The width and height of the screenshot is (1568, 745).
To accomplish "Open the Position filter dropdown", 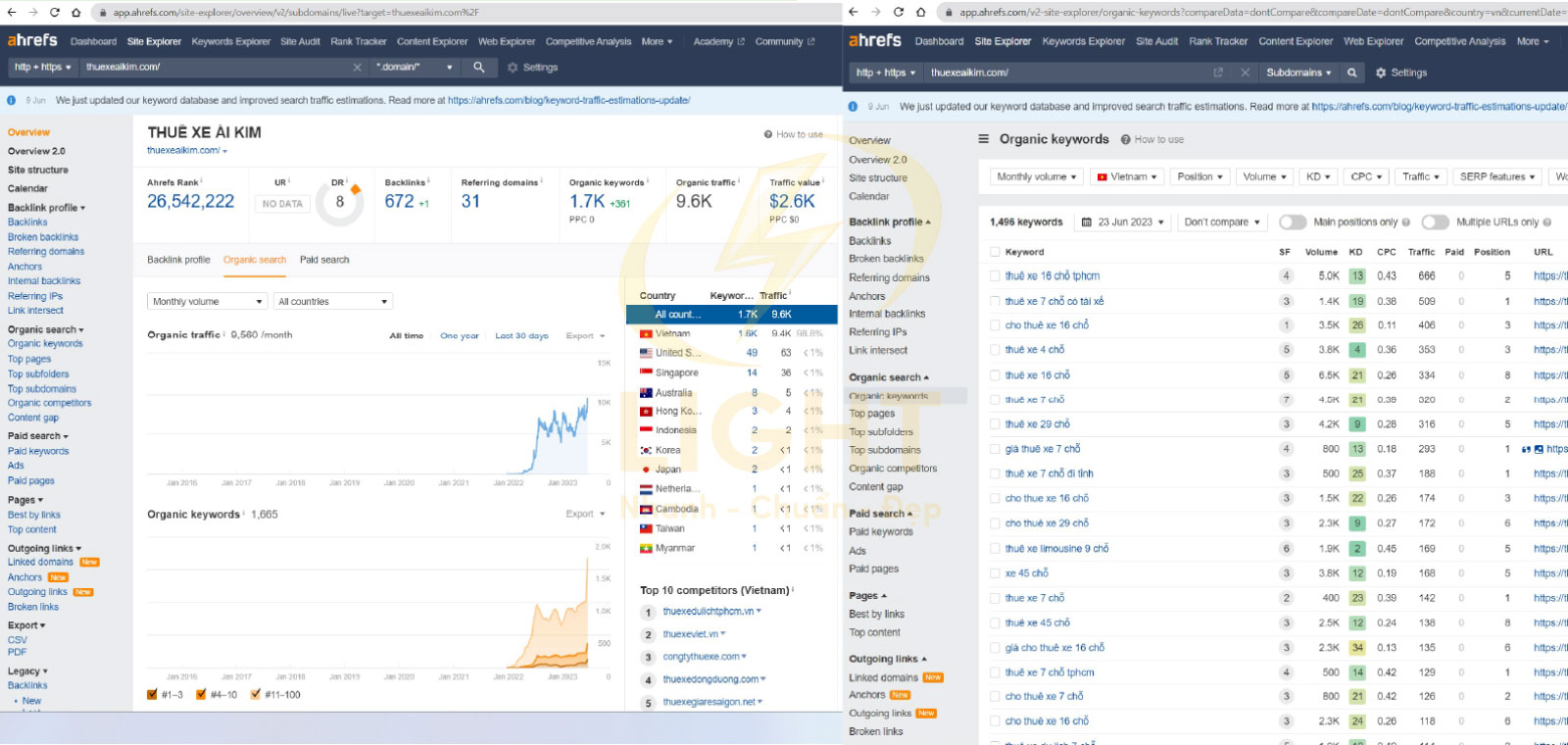I will point(1200,176).
